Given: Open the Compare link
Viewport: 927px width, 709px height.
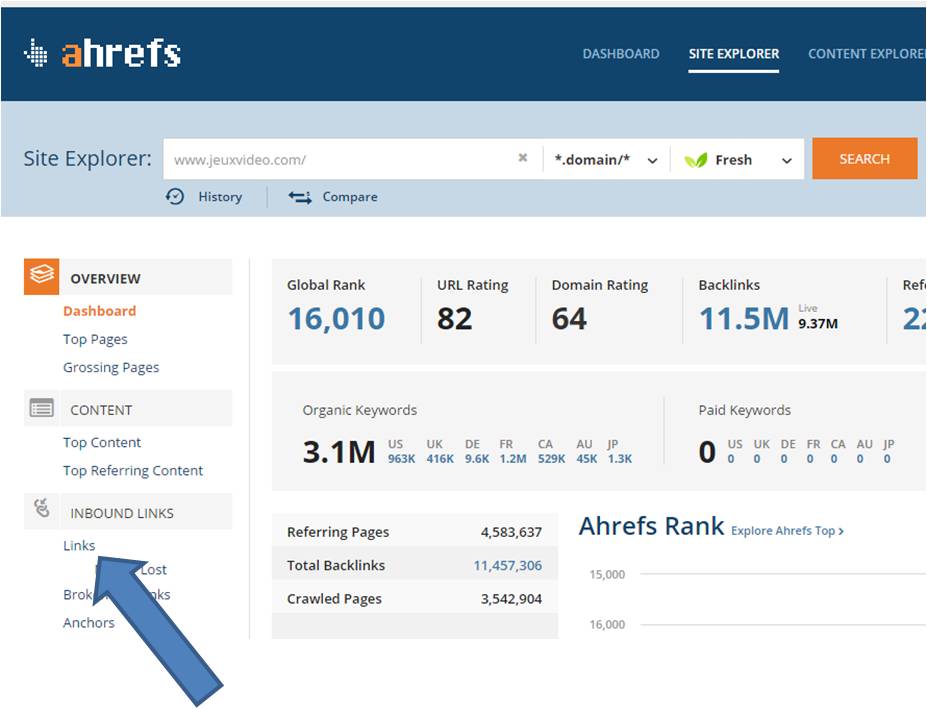Looking at the screenshot, I should coord(350,197).
